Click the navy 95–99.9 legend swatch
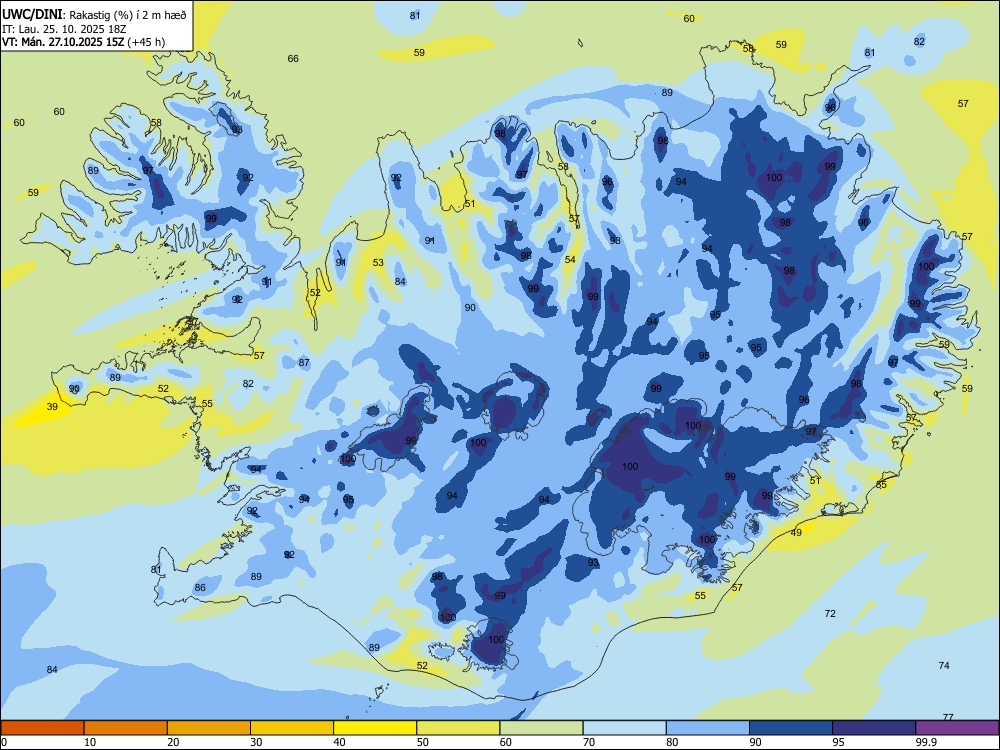The width and height of the screenshot is (1000, 750). click(x=874, y=728)
